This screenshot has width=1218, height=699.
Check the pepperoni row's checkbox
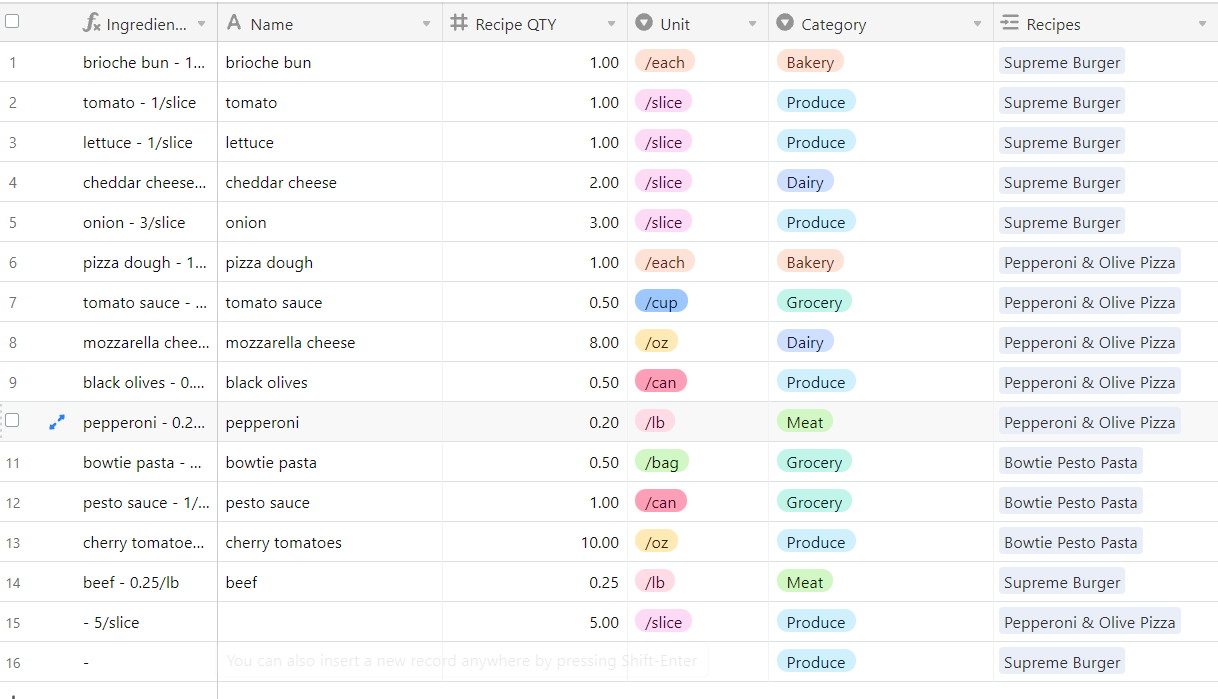[12, 421]
